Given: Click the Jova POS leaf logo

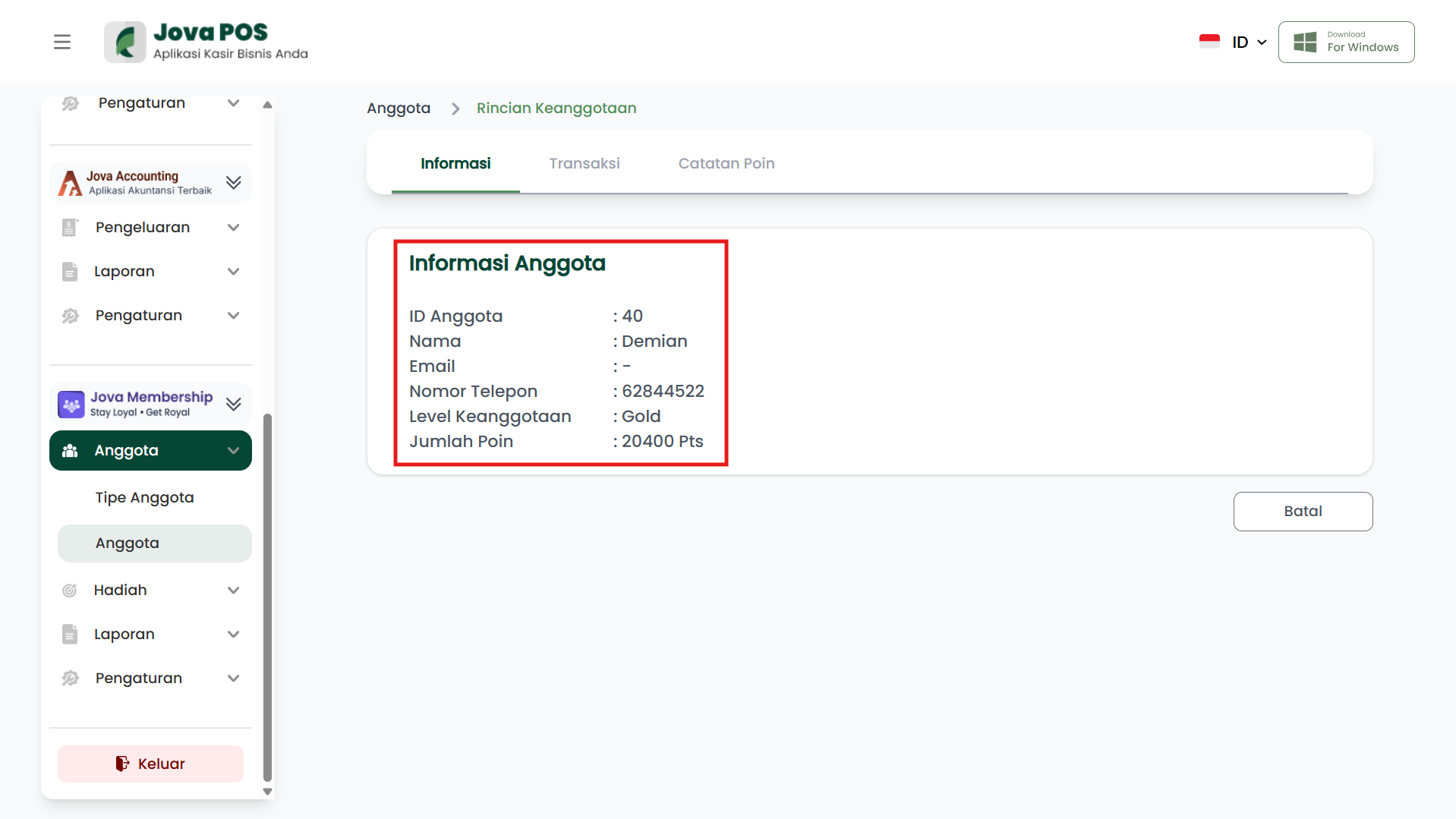Looking at the screenshot, I should coord(125,42).
